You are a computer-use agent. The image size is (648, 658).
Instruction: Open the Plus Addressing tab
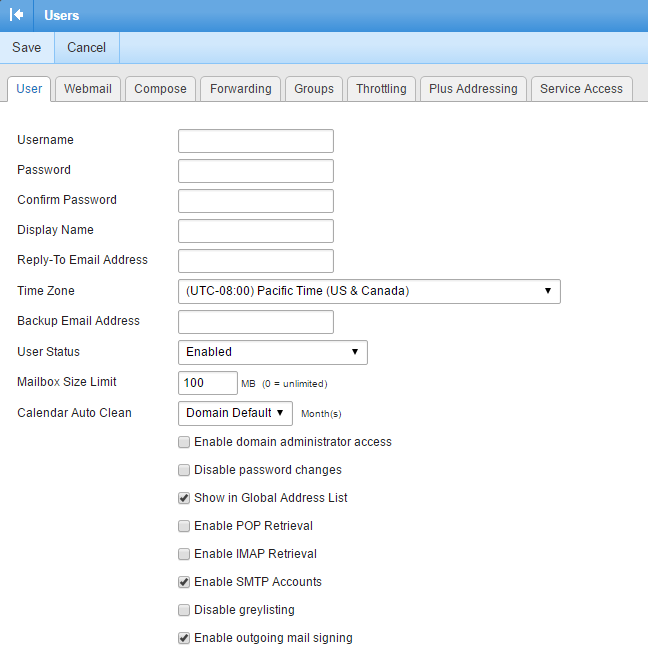tap(473, 89)
